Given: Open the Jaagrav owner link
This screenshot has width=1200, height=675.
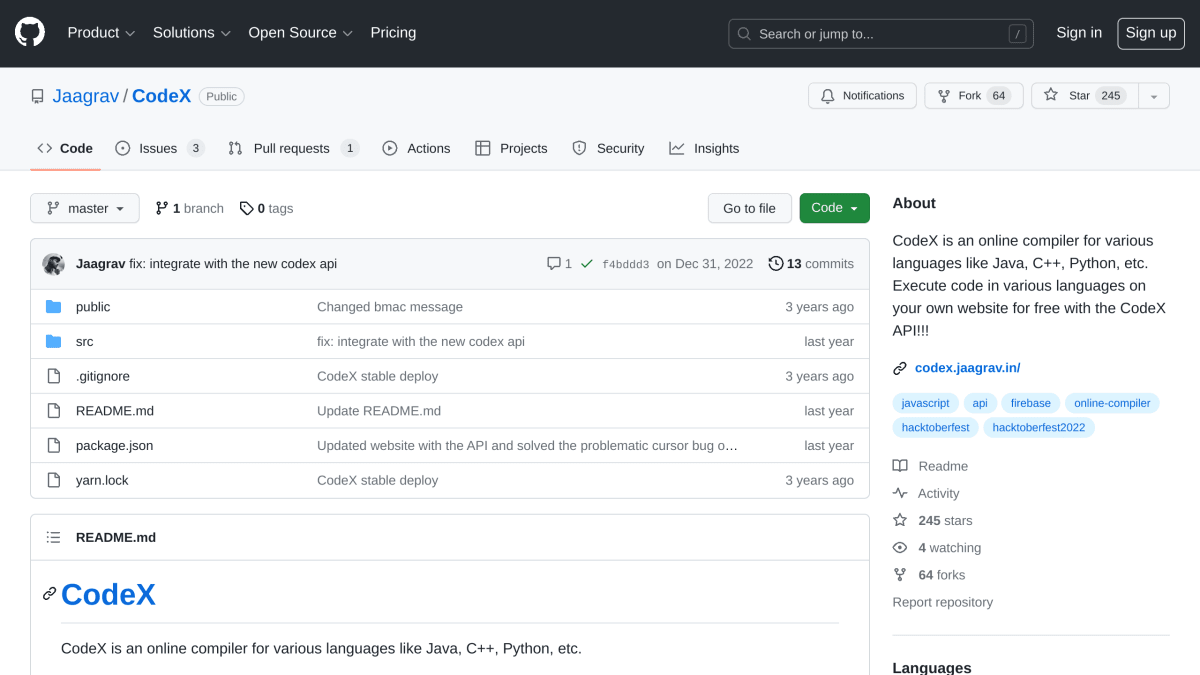Looking at the screenshot, I should [85, 96].
